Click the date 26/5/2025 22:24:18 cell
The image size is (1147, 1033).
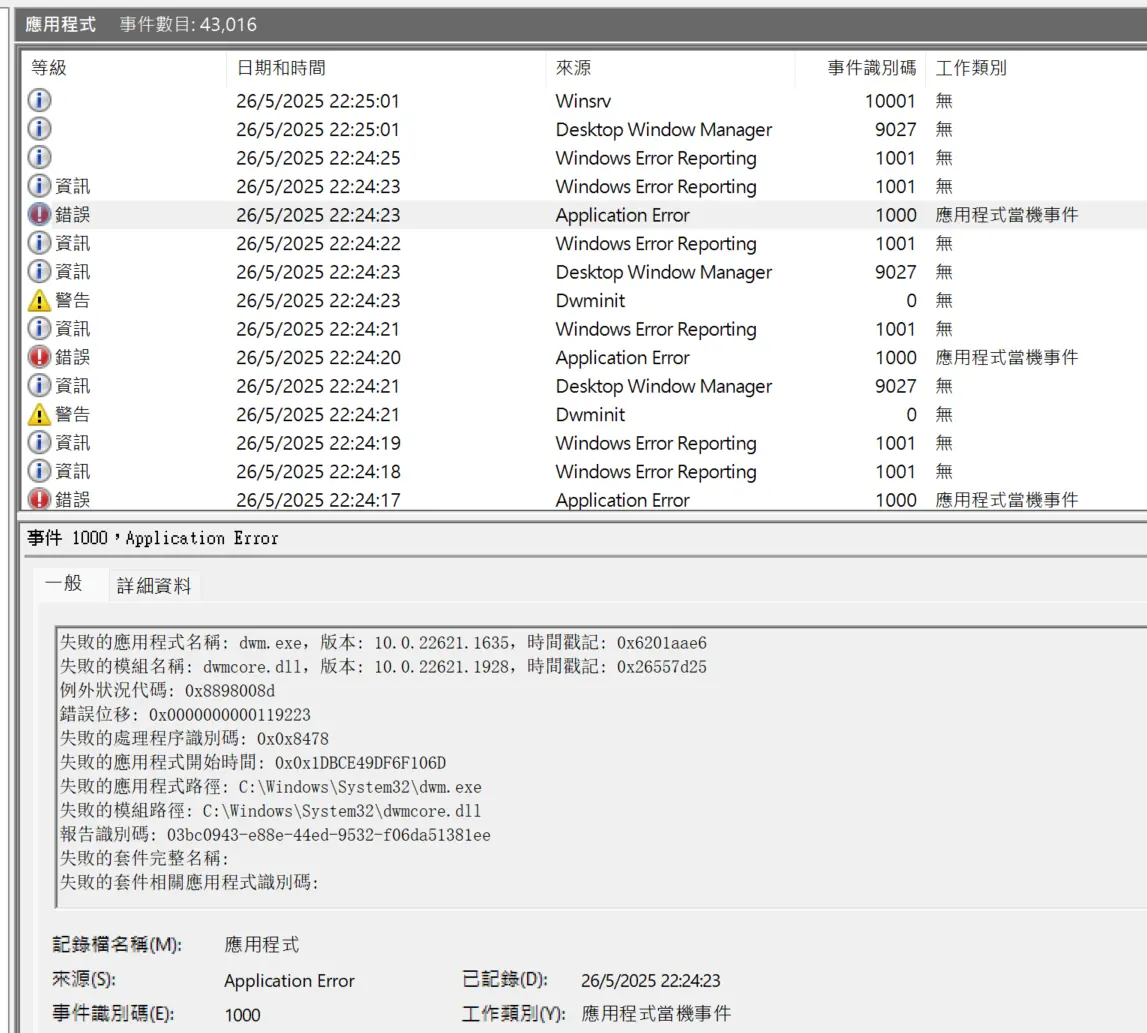[318, 472]
